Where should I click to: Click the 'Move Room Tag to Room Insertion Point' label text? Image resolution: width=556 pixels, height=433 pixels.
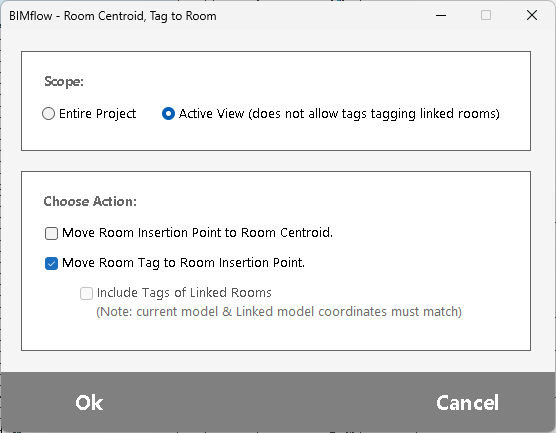tap(183, 263)
